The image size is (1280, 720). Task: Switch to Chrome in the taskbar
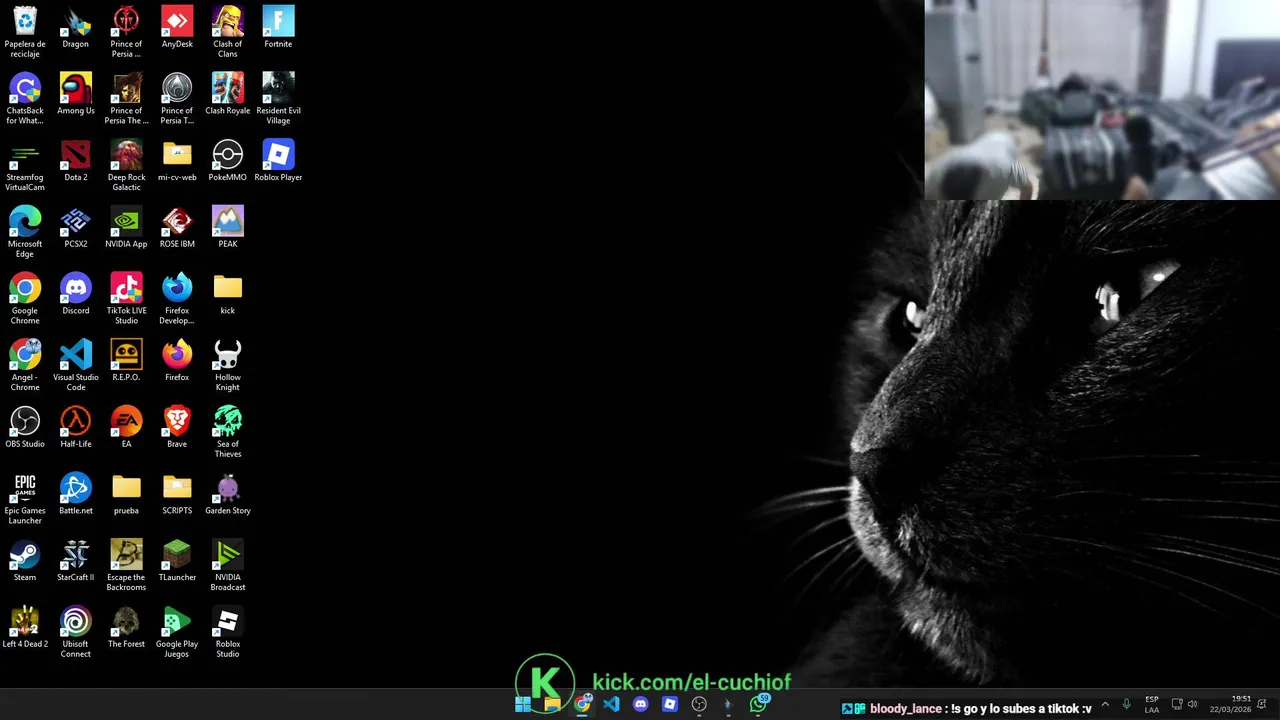click(x=582, y=705)
